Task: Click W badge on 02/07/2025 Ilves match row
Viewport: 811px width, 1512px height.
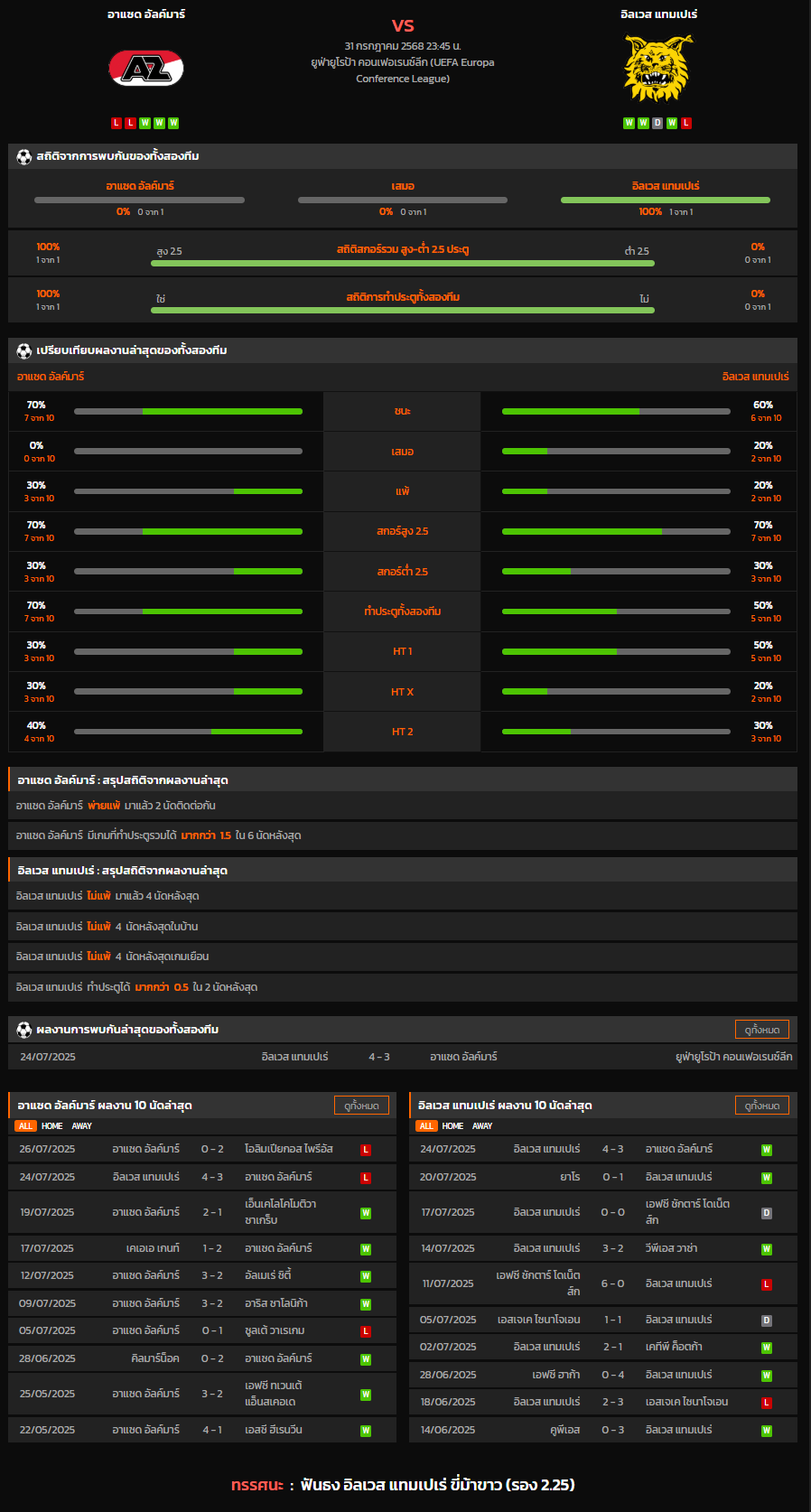Action: click(767, 1348)
